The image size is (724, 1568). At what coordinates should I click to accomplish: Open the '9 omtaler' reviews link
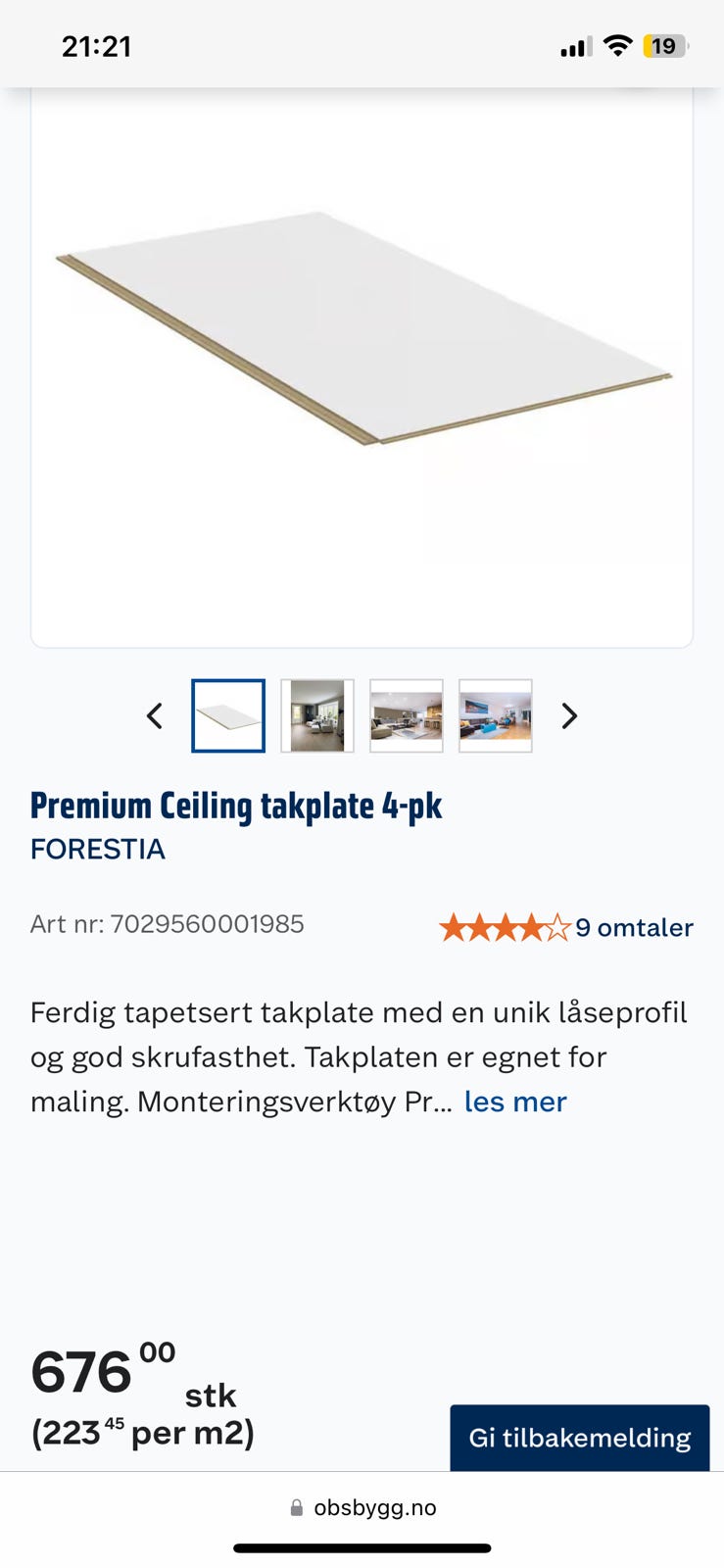point(634,927)
